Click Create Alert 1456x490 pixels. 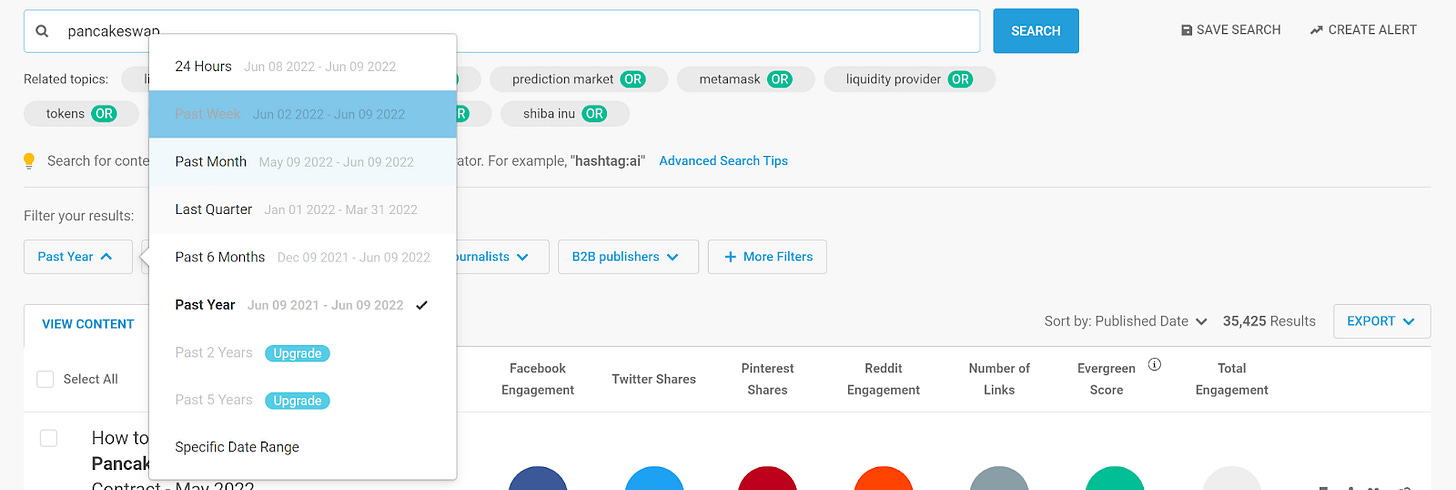1363,30
